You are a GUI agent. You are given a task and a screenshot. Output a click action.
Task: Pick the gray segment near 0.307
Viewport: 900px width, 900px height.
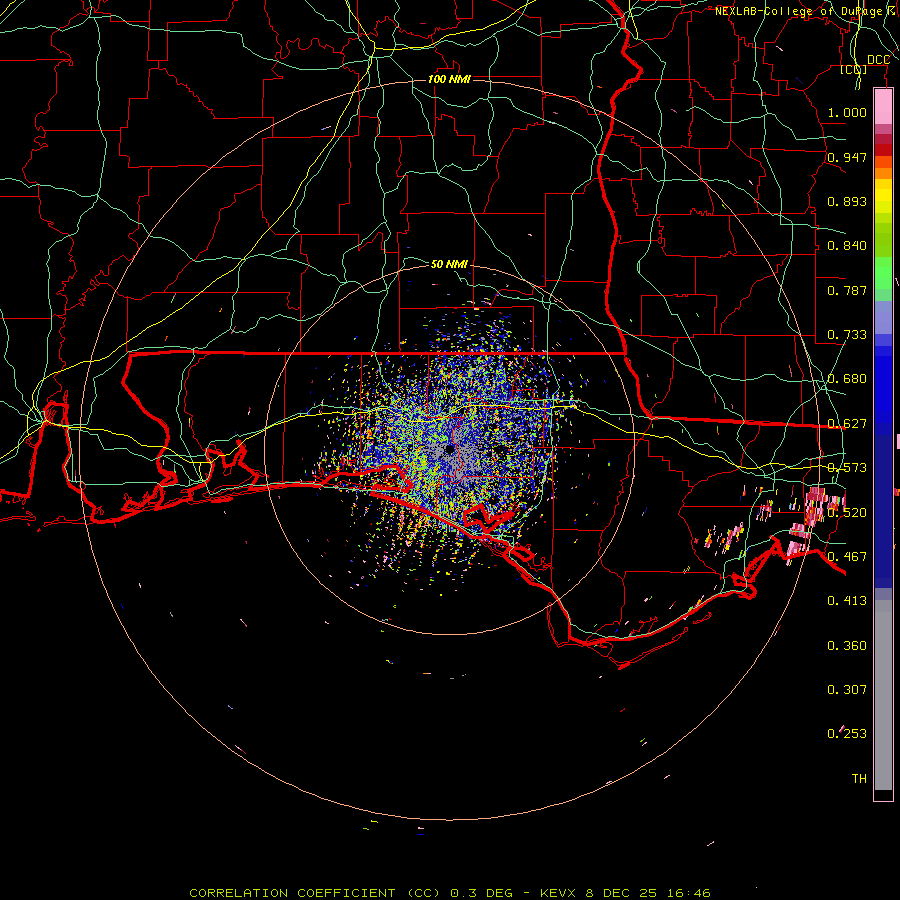[883, 695]
